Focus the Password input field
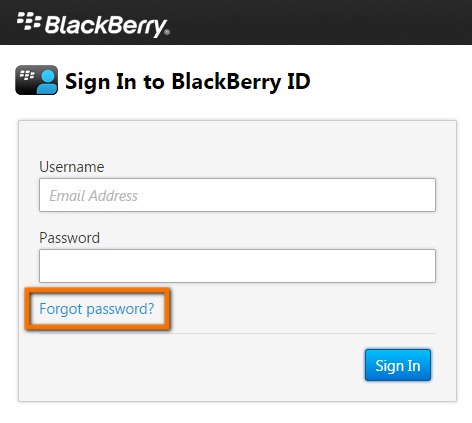This screenshot has width=472, height=423. [x=237, y=266]
